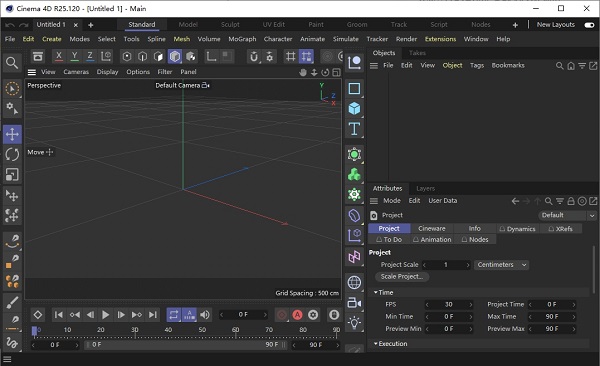Open Objects manager hamburger menu
This screenshot has width=600, height=366.
coord(374,66)
